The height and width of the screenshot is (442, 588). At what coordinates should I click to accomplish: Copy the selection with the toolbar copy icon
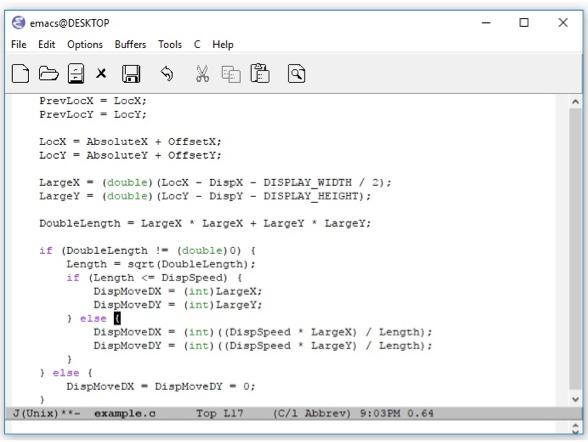pyautogui.click(x=231, y=74)
